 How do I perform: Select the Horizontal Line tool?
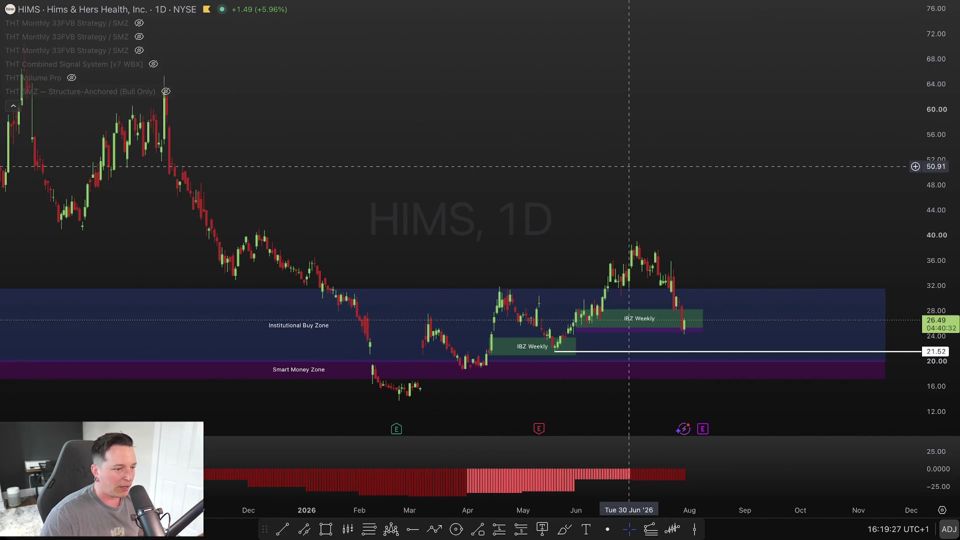tap(412, 529)
